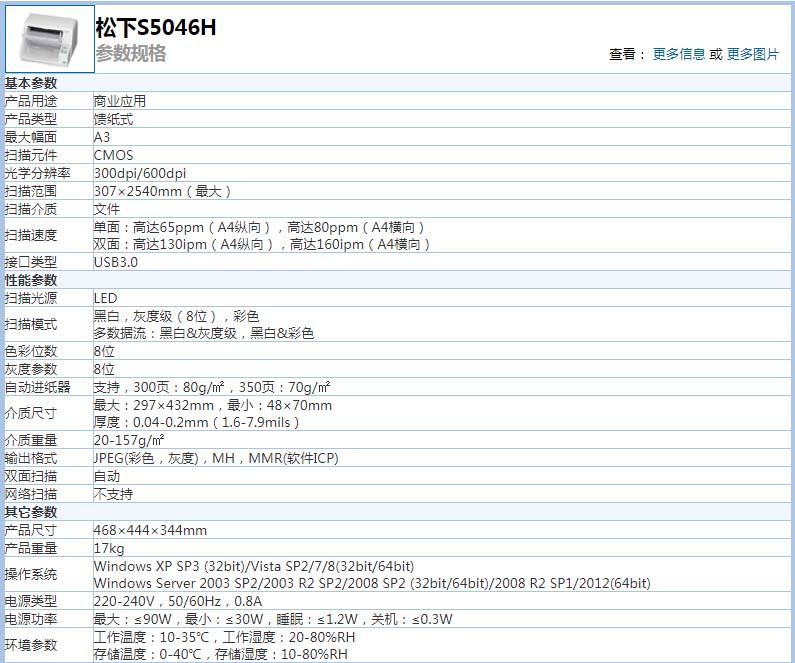Click the 468×444×344mm product size value
Screen dimensions: 795x663
click(x=151, y=530)
